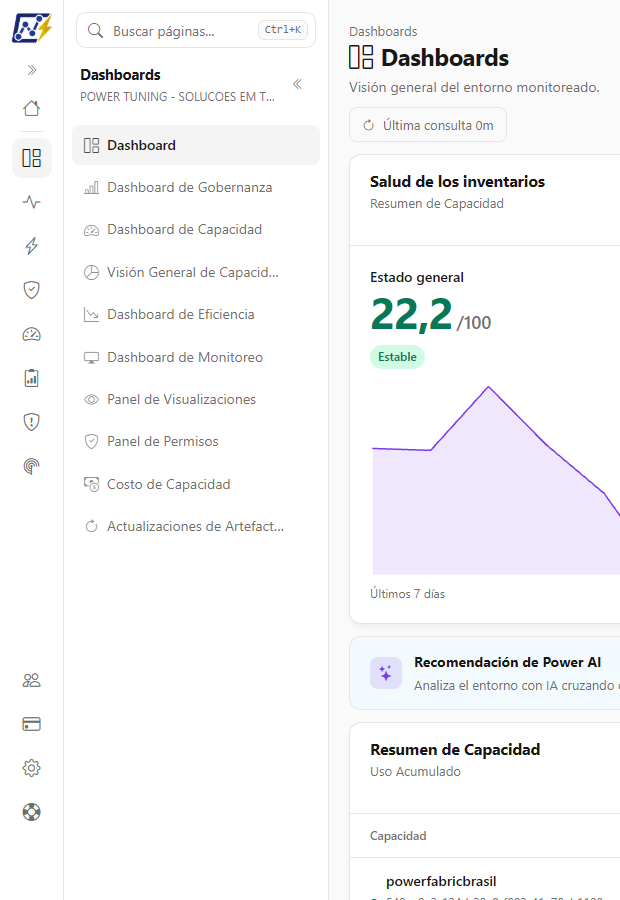Viewport: 620px width, 900px height.
Task: Open the gauge speedometer icon in rail
Action: (32, 334)
